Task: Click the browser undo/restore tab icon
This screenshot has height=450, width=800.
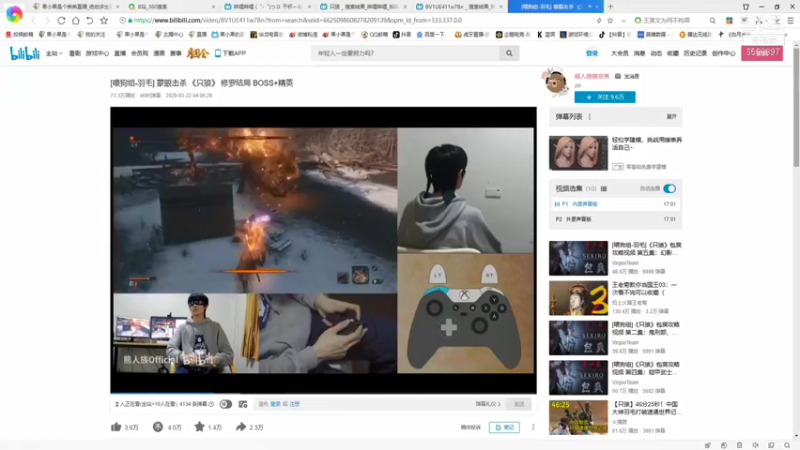Action: click(x=90, y=20)
